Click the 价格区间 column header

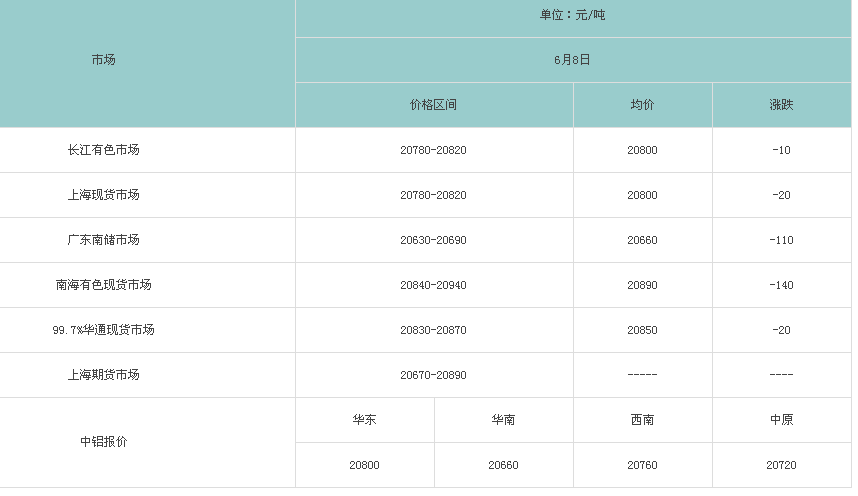[x=433, y=105]
